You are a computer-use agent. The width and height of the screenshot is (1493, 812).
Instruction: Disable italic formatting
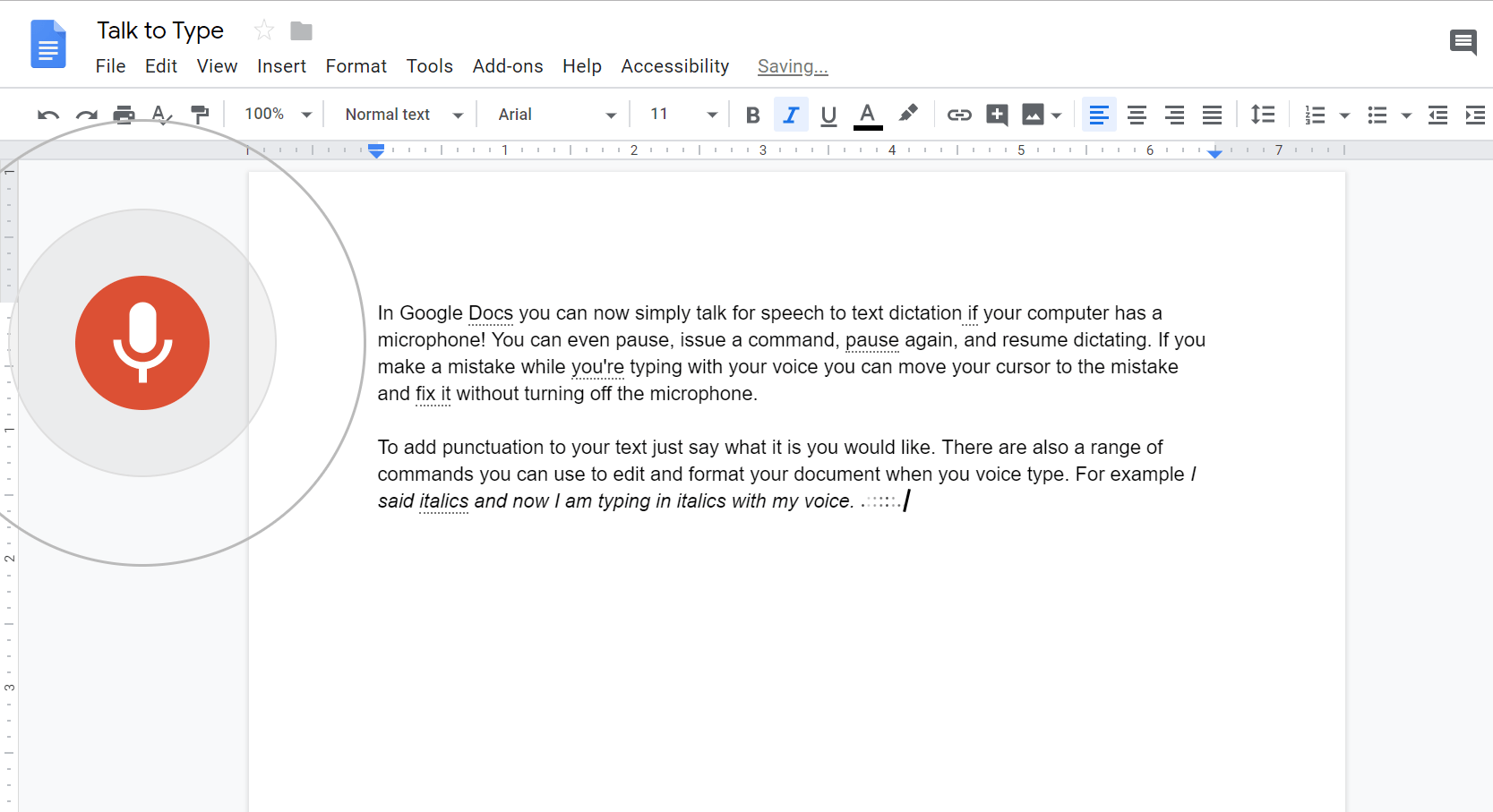coord(791,115)
